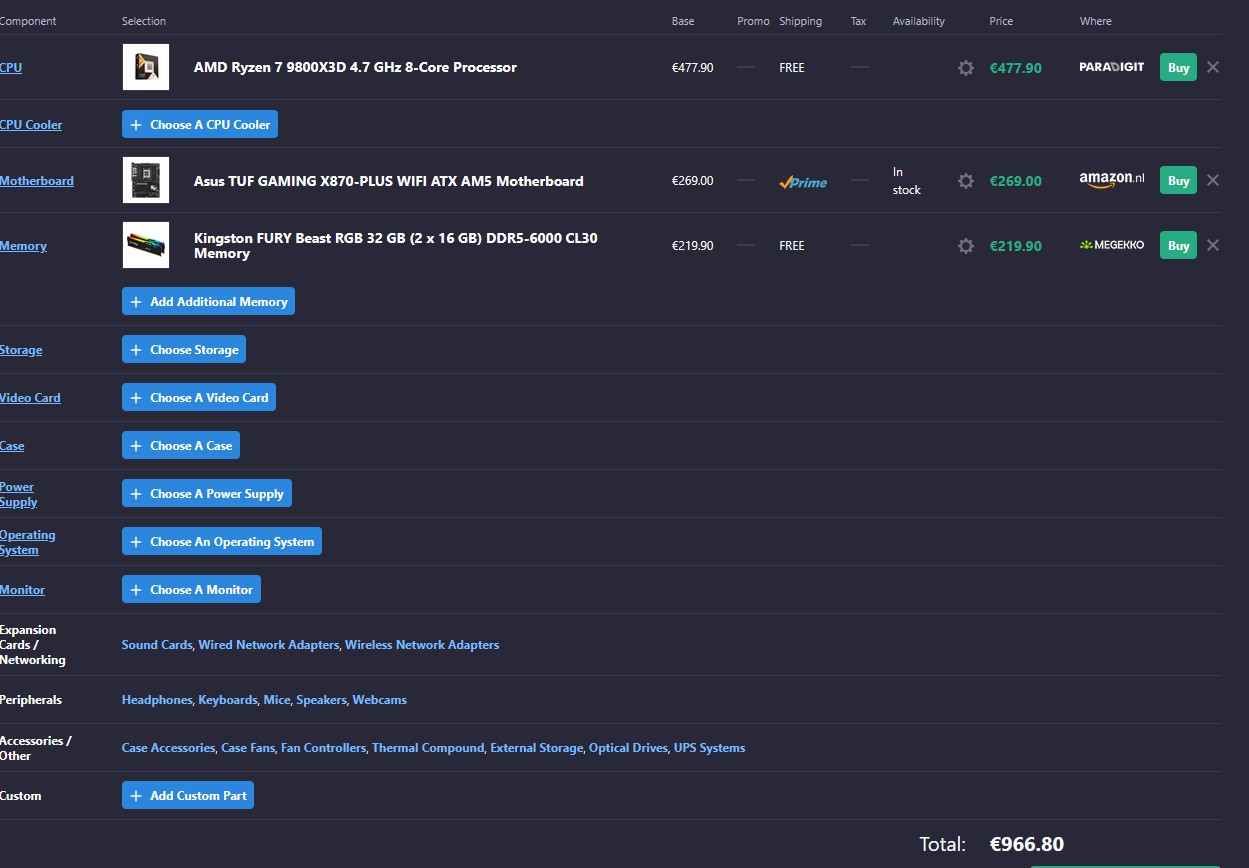The height and width of the screenshot is (868, 1249).
Task: Open the Video Card component link
Action: pos(30,397)
